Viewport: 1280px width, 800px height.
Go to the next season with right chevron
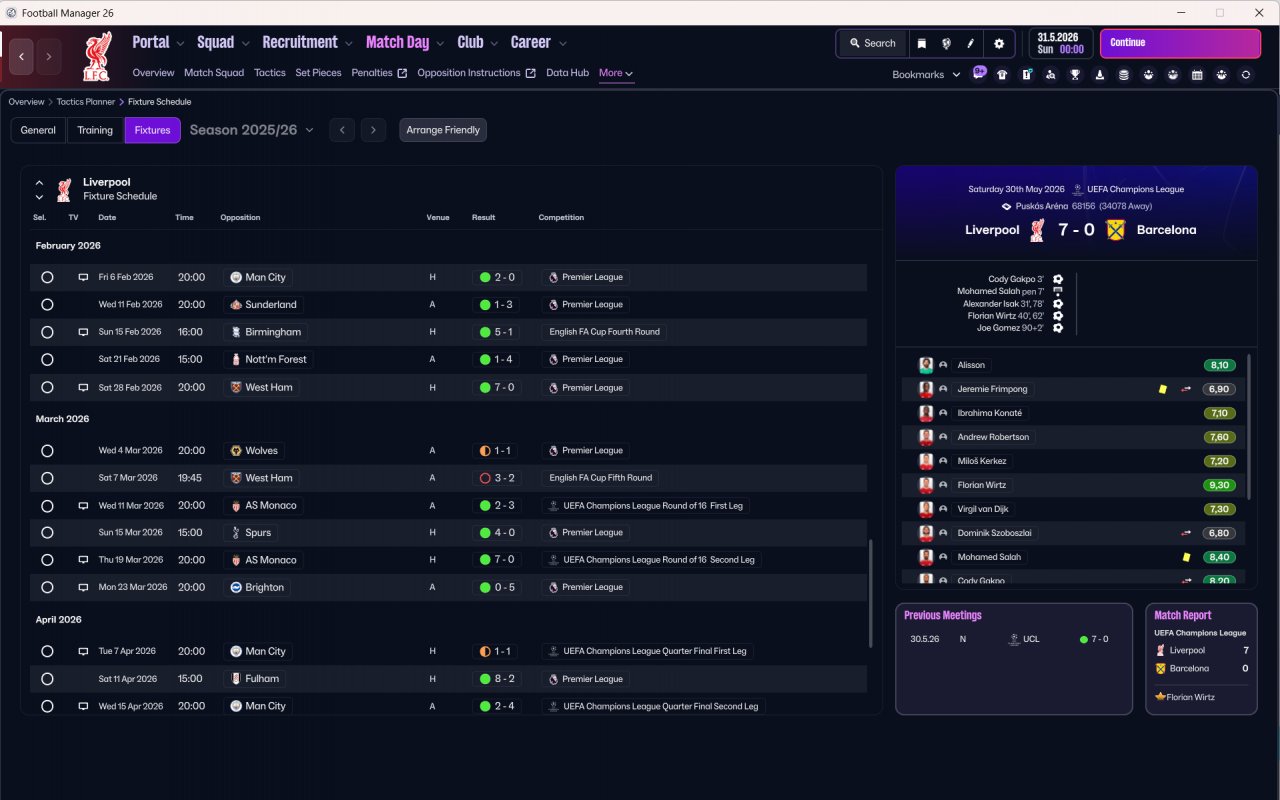coord(373,130)
